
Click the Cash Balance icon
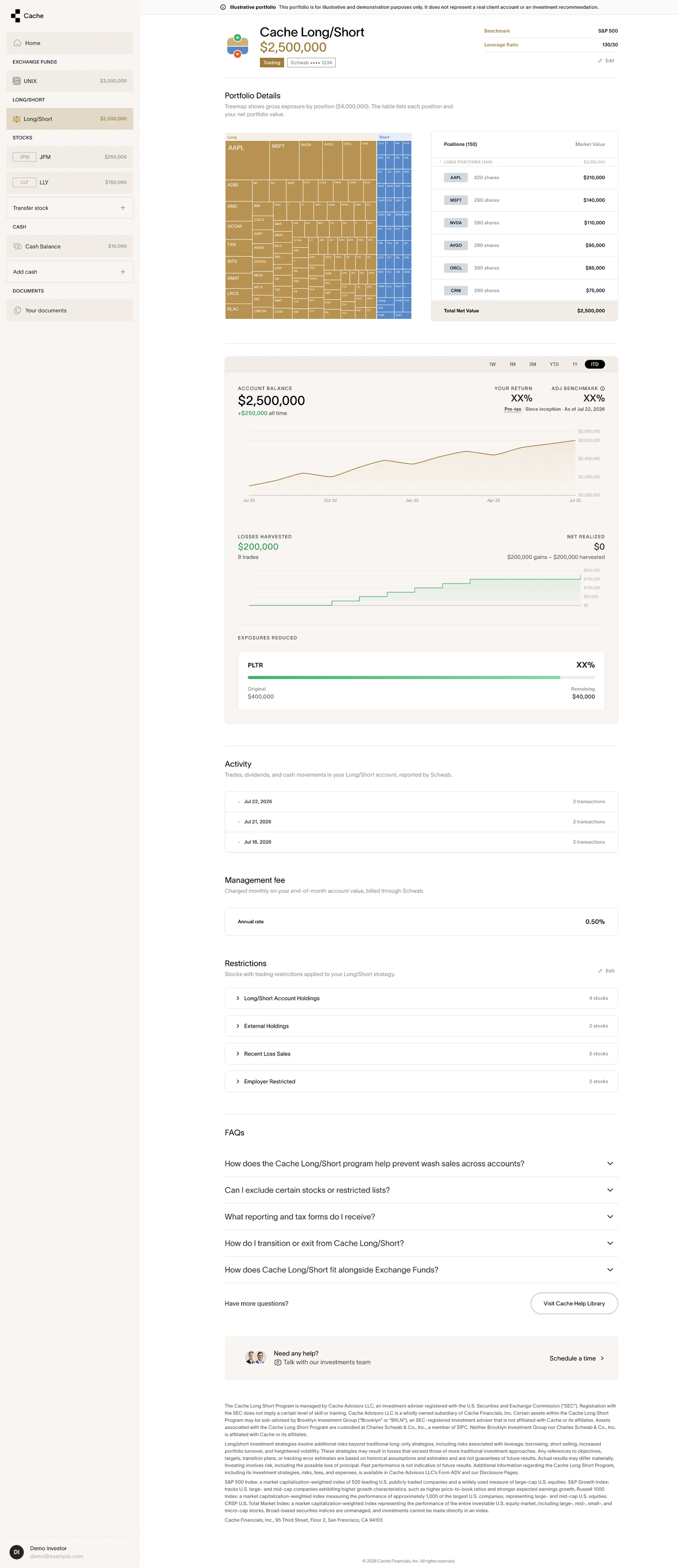click(18, 247)
